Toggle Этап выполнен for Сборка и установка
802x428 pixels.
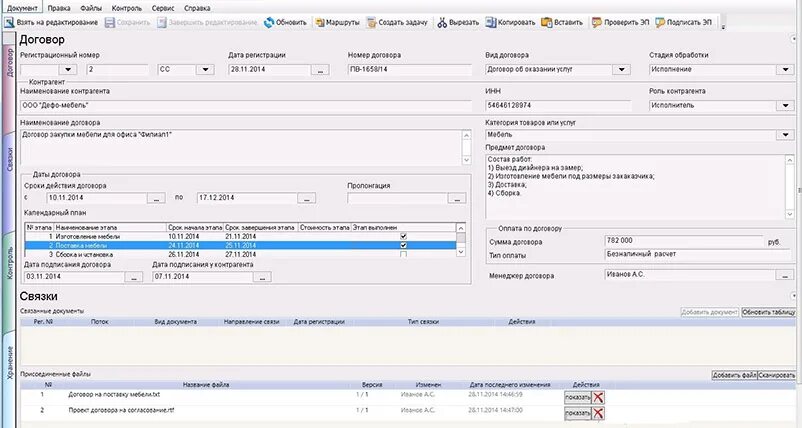click(404, 254)
